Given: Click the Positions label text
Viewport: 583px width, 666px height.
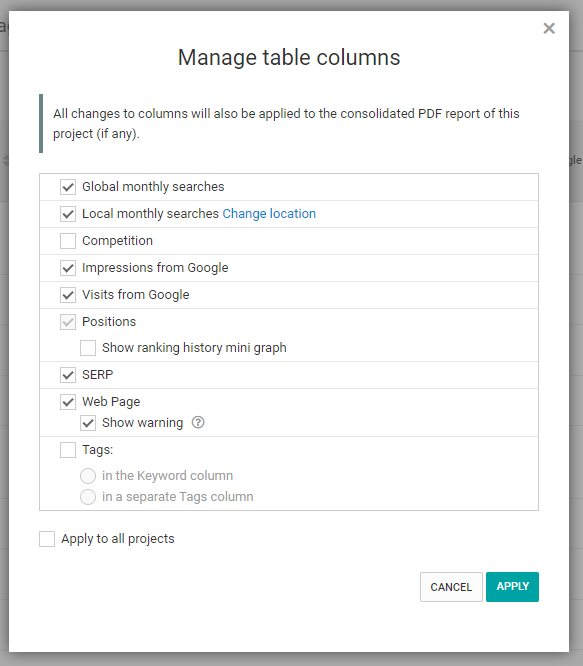Looking at the screenshot, I should point(109,322).
